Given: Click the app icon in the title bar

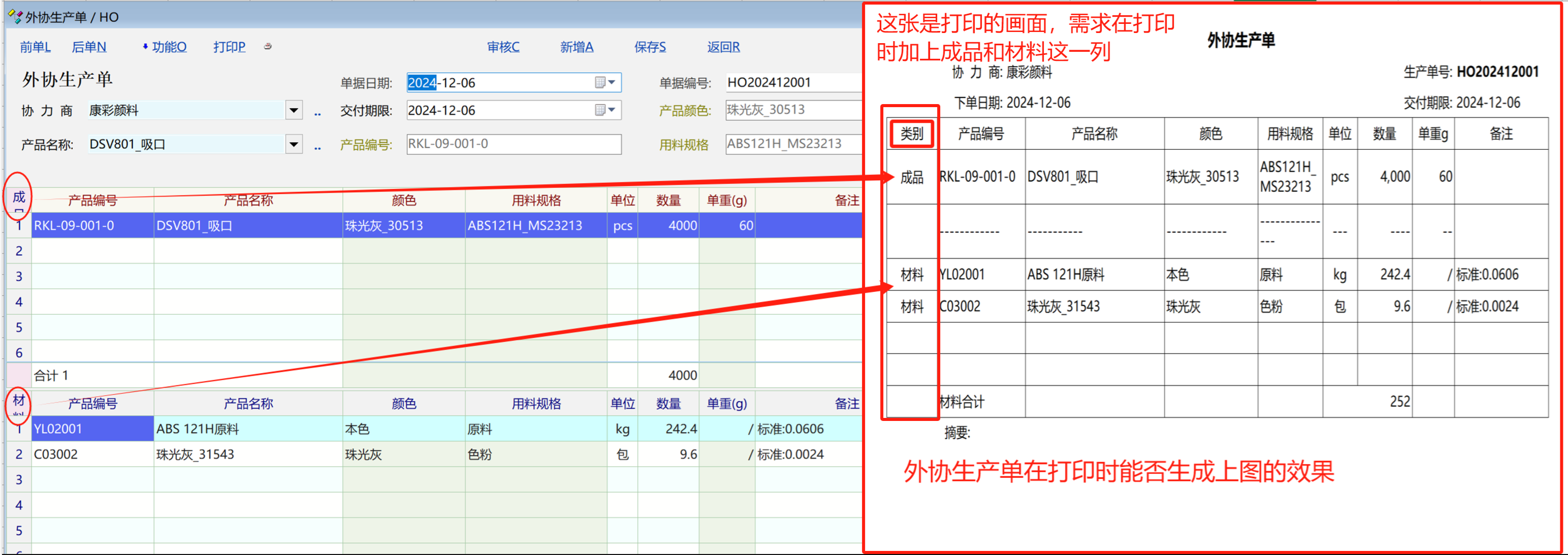Looking at the screenshot, I should coord(15,16).
